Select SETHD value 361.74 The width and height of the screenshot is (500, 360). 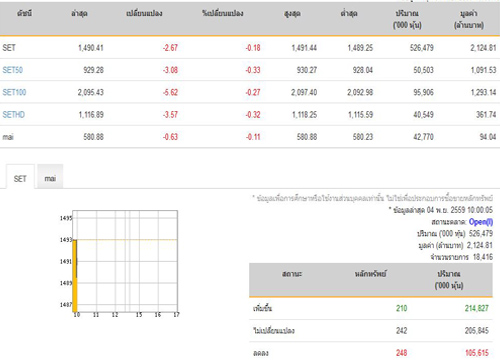point(486,115)
